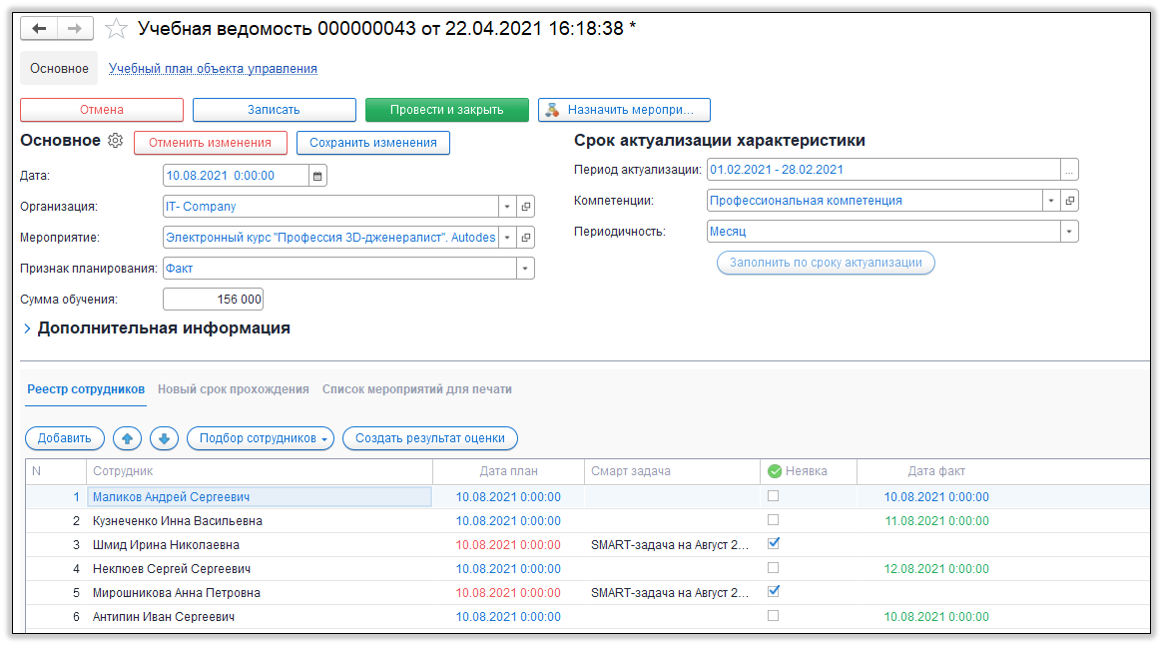Open the Периодичность dropdown showing Месяц
The width and height of the screenshot is (1163, 646).
1069,232
